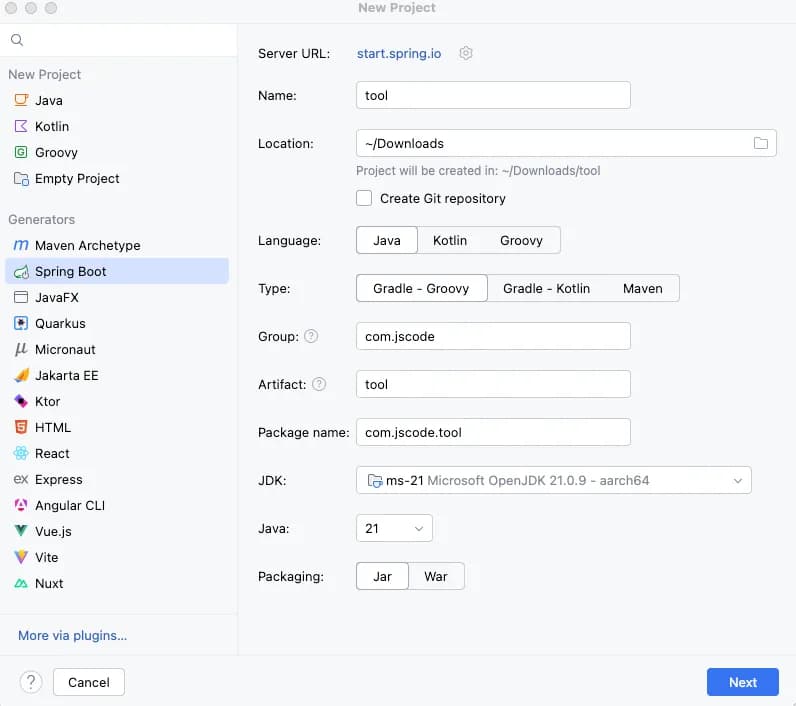Select Angular CLI in the generators list

tap(117, 505)
